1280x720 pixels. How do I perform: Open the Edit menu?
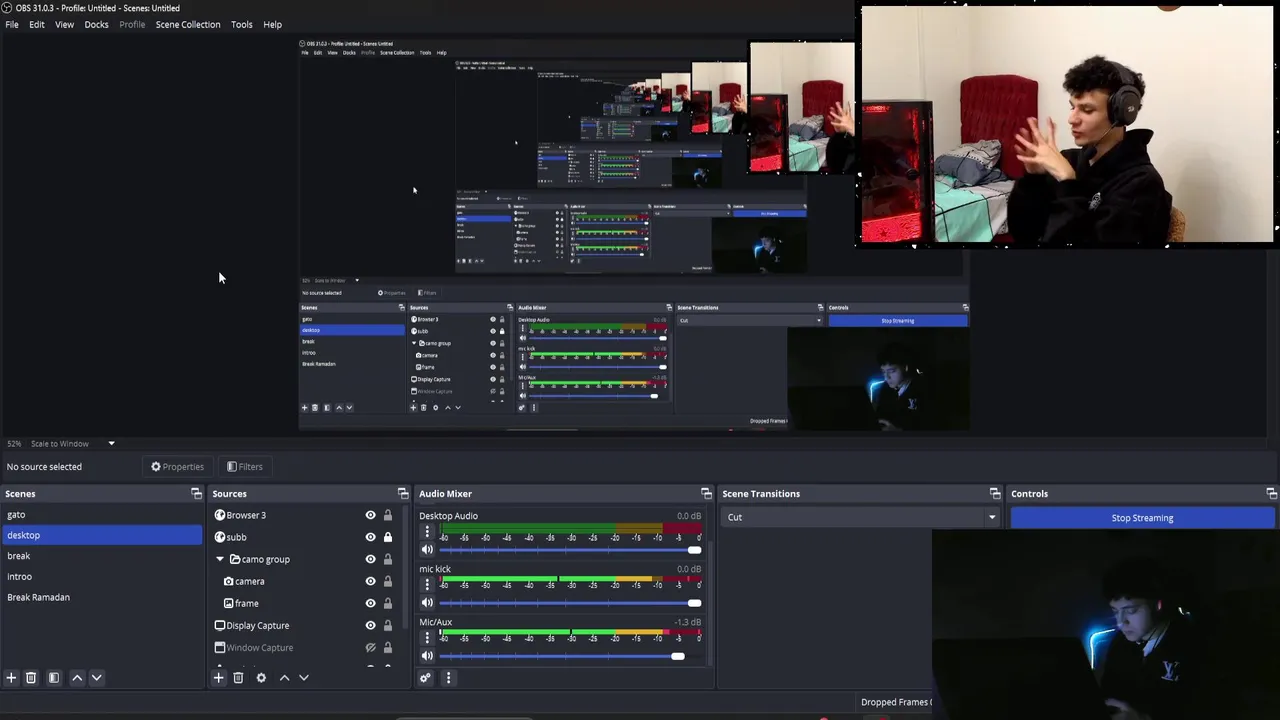(x=37, y=24)
